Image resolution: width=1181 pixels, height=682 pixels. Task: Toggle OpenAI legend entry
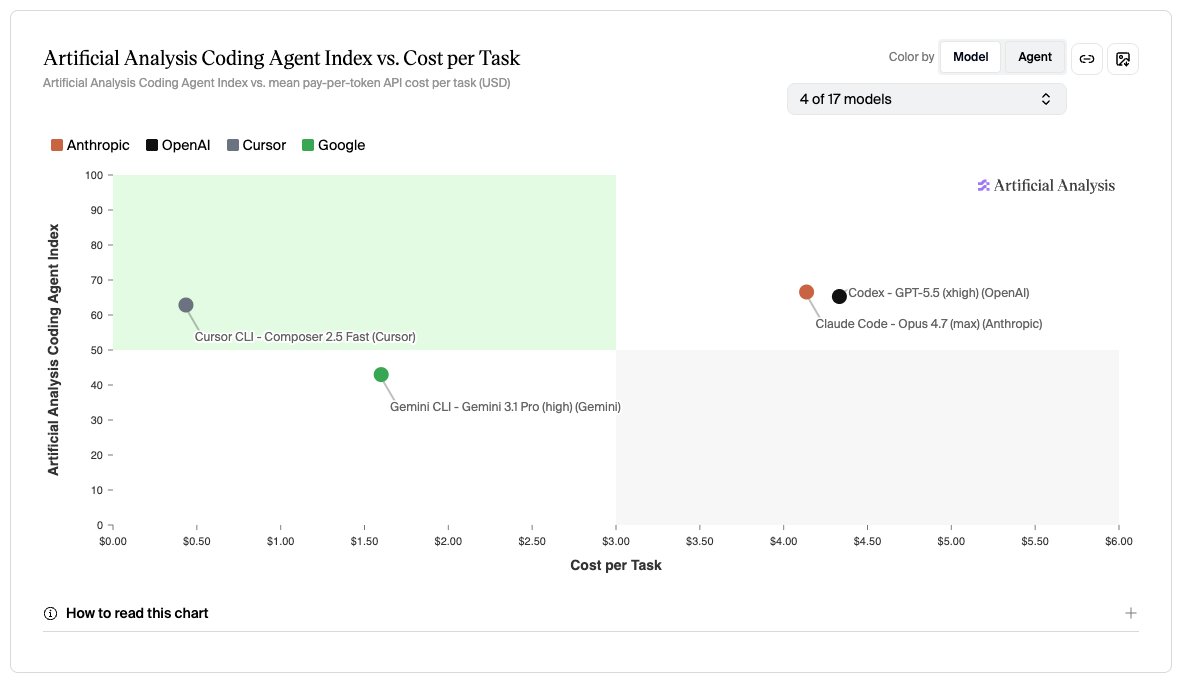point(179,145)
